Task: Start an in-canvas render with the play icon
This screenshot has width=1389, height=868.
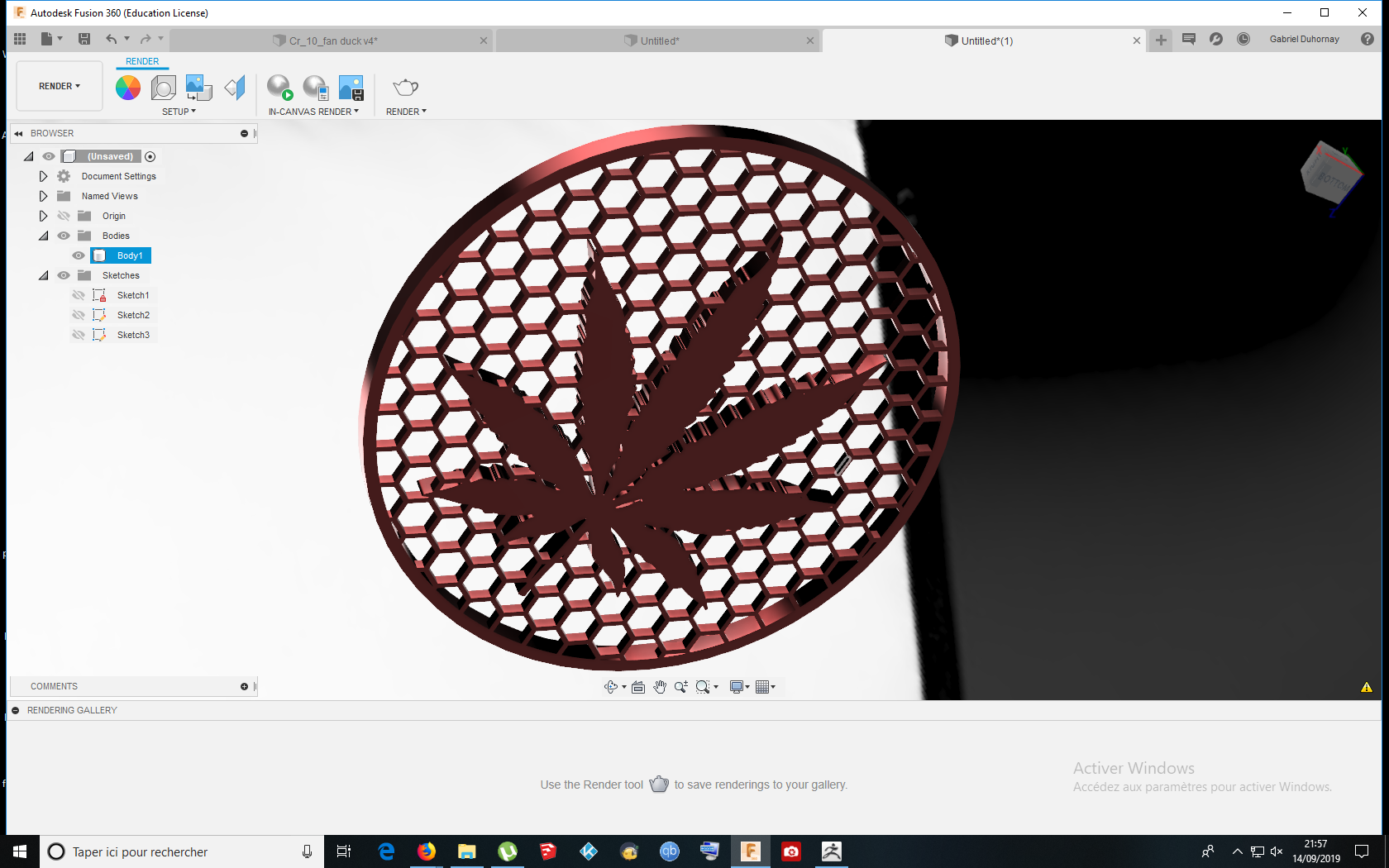Action: [279, 87]
